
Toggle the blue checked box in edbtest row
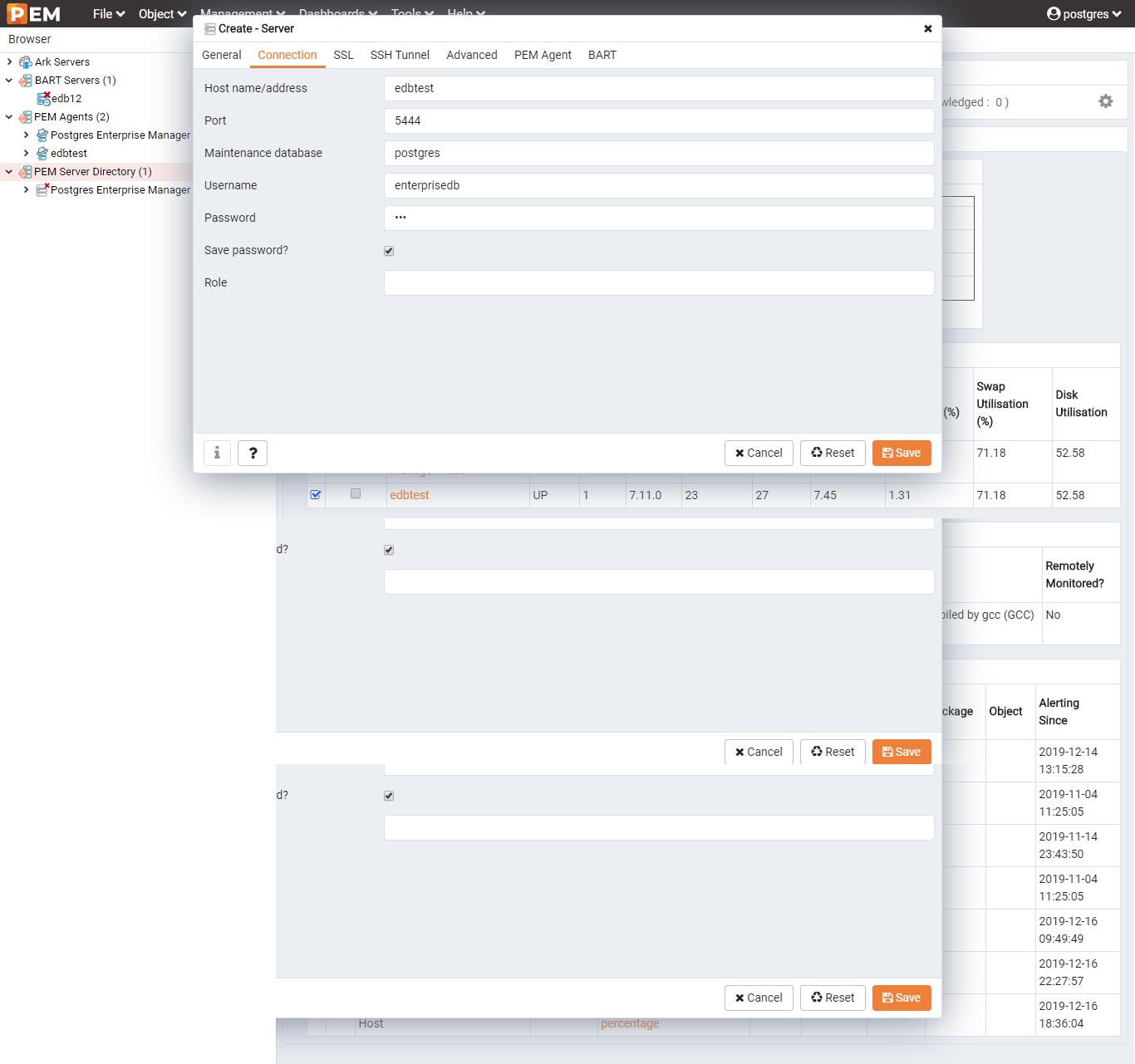pyautogui.click(x=316, y=494)
